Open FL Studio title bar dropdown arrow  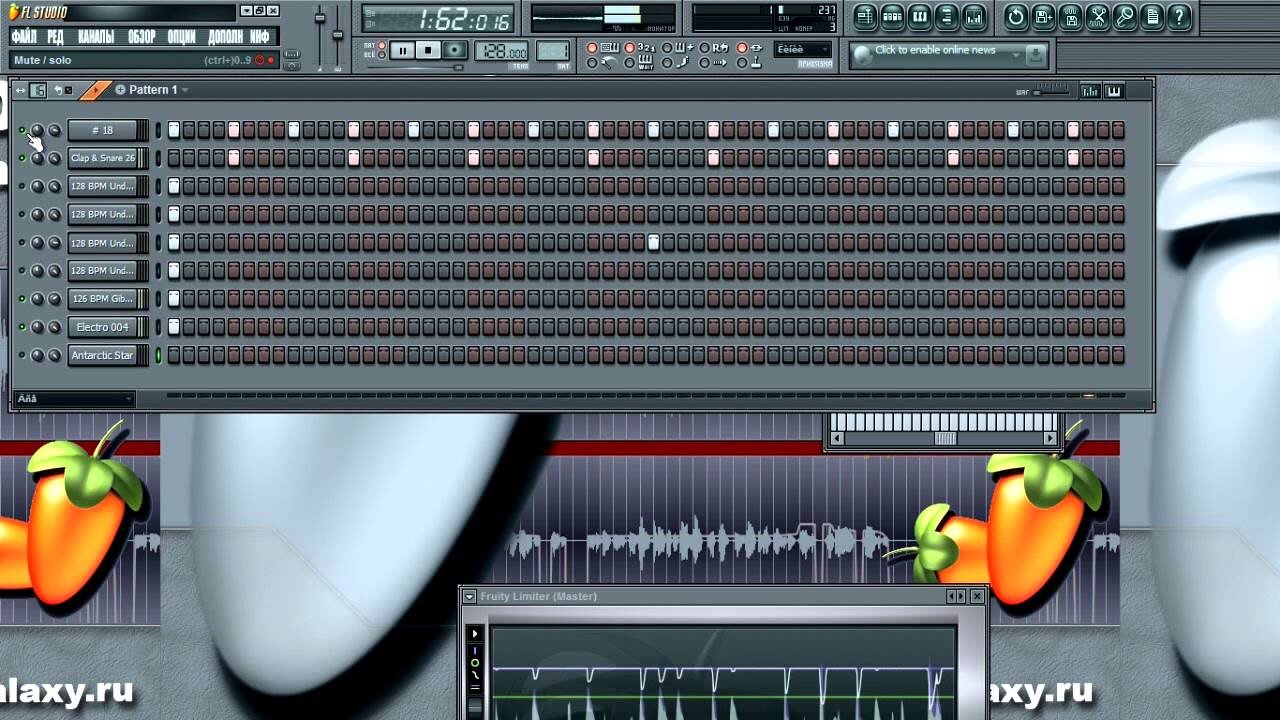click(x=246, y=11)
